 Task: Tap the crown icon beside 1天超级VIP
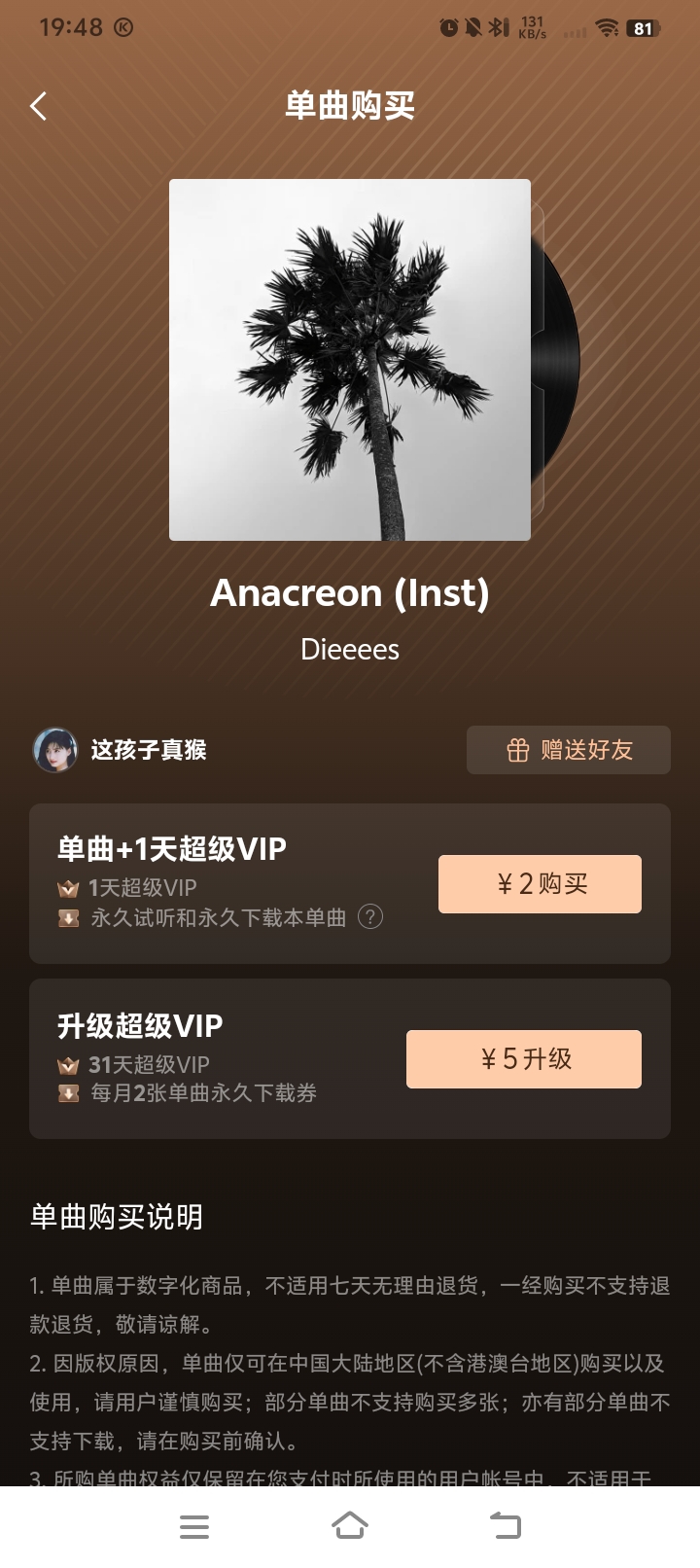[68, 888]
